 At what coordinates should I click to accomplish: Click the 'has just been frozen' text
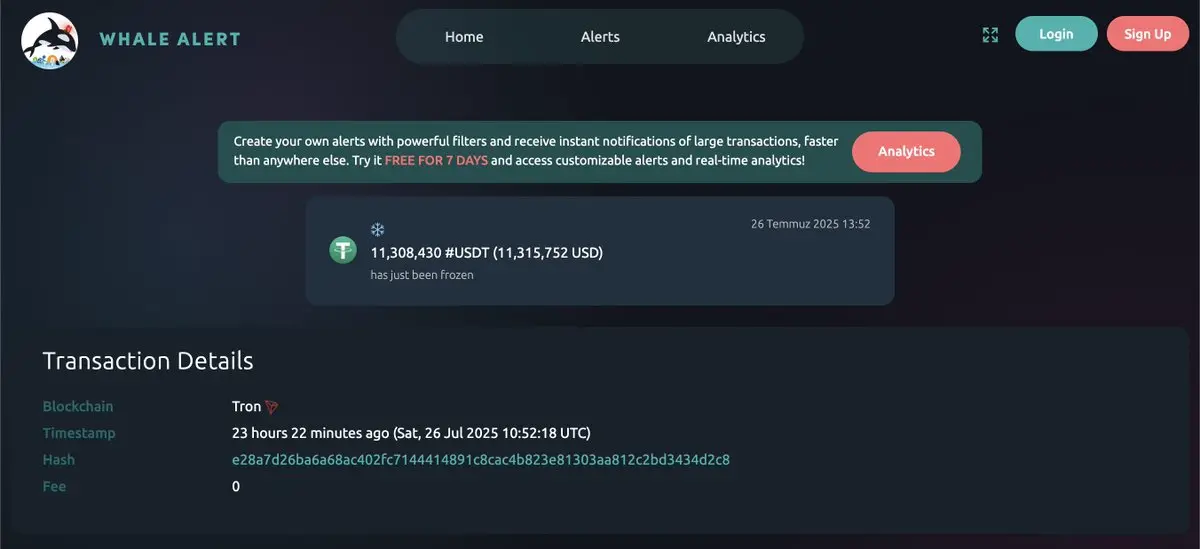click(422, 275)
